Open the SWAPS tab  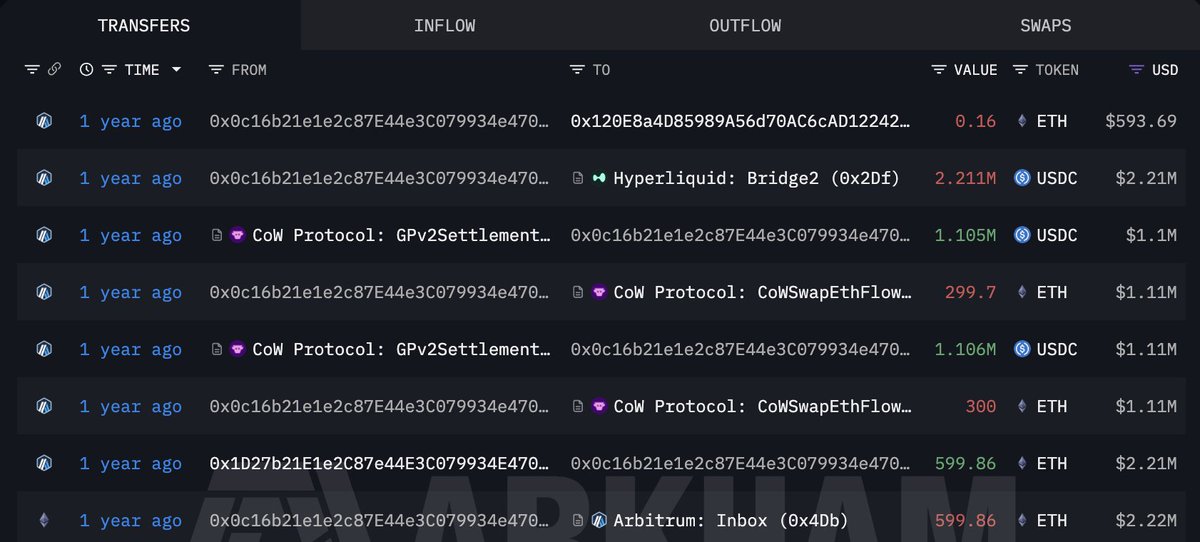(x=1047, y=25)
